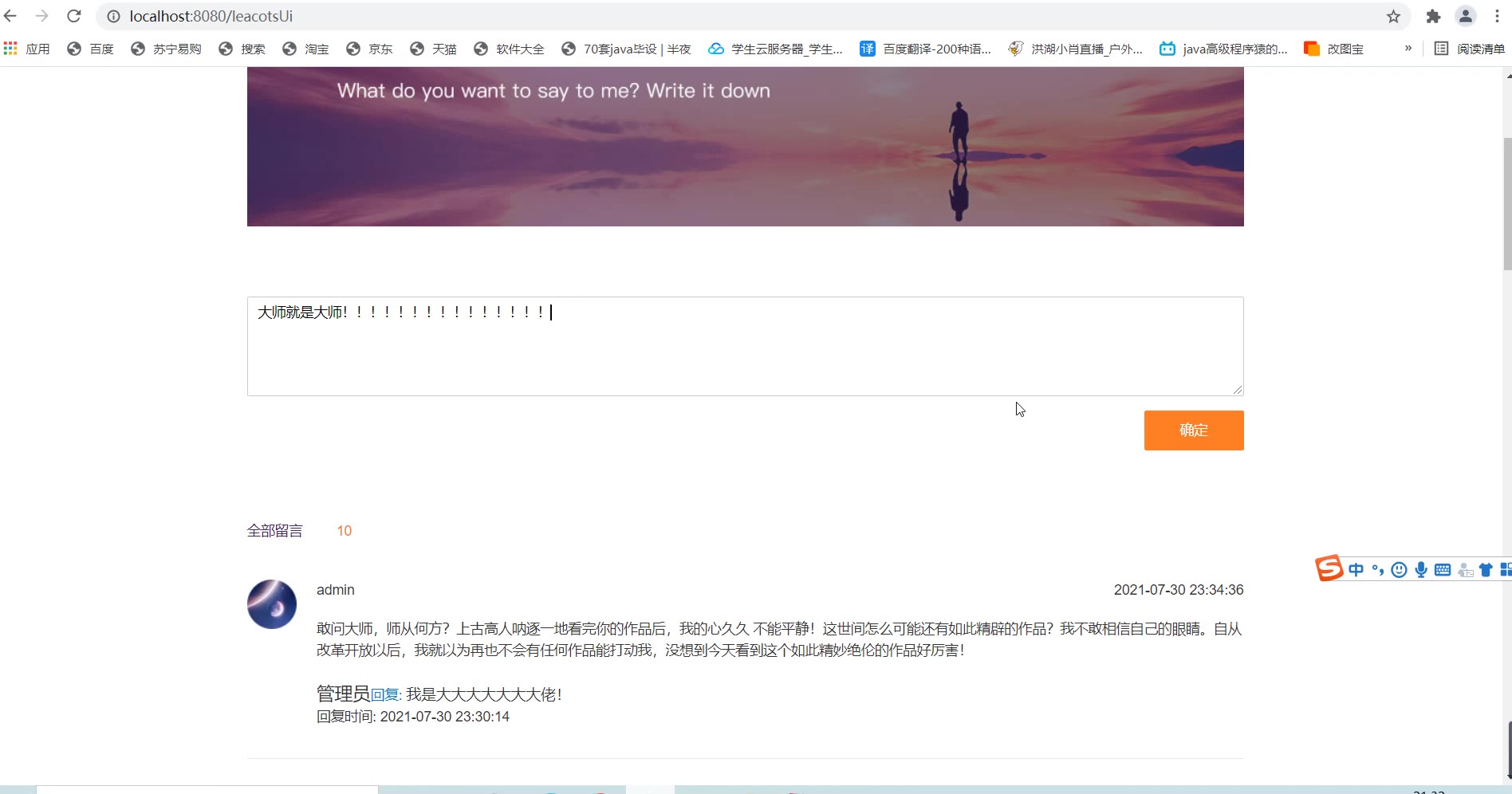The image size is (1512, 794).
Task: Expand hidden bookmarks with the » chevron
Action: [x=1408, y=48]
